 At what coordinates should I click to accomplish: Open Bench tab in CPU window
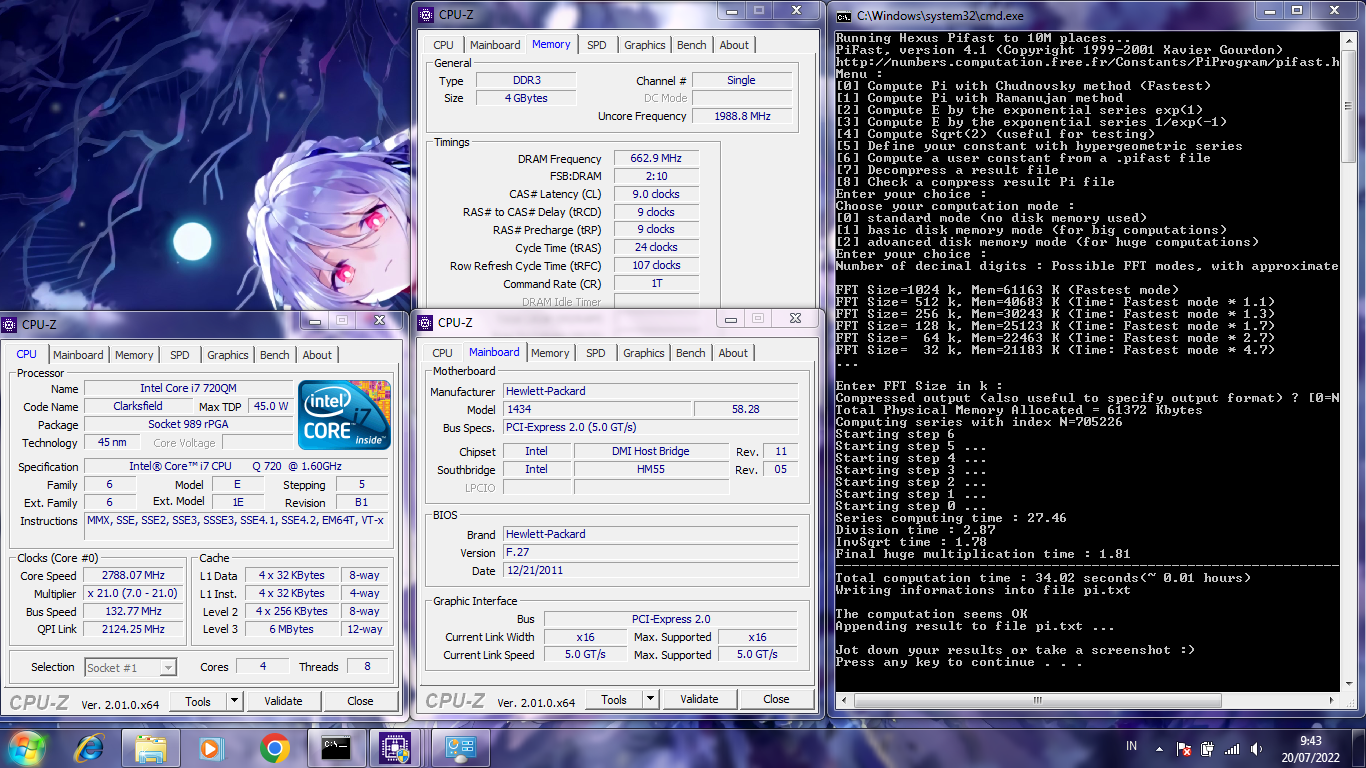point(274,355)
